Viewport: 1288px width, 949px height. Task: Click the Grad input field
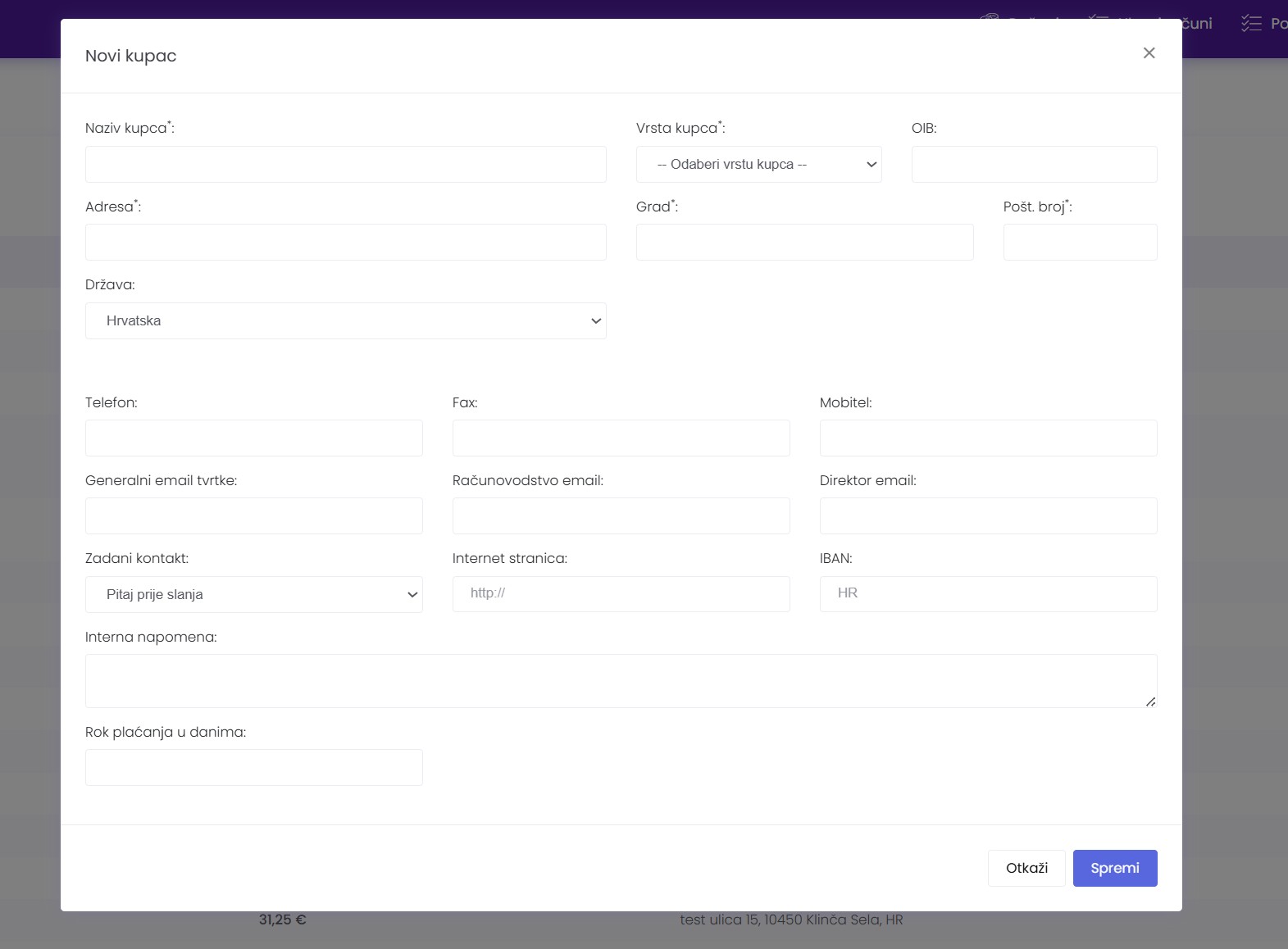coord(805,243)
